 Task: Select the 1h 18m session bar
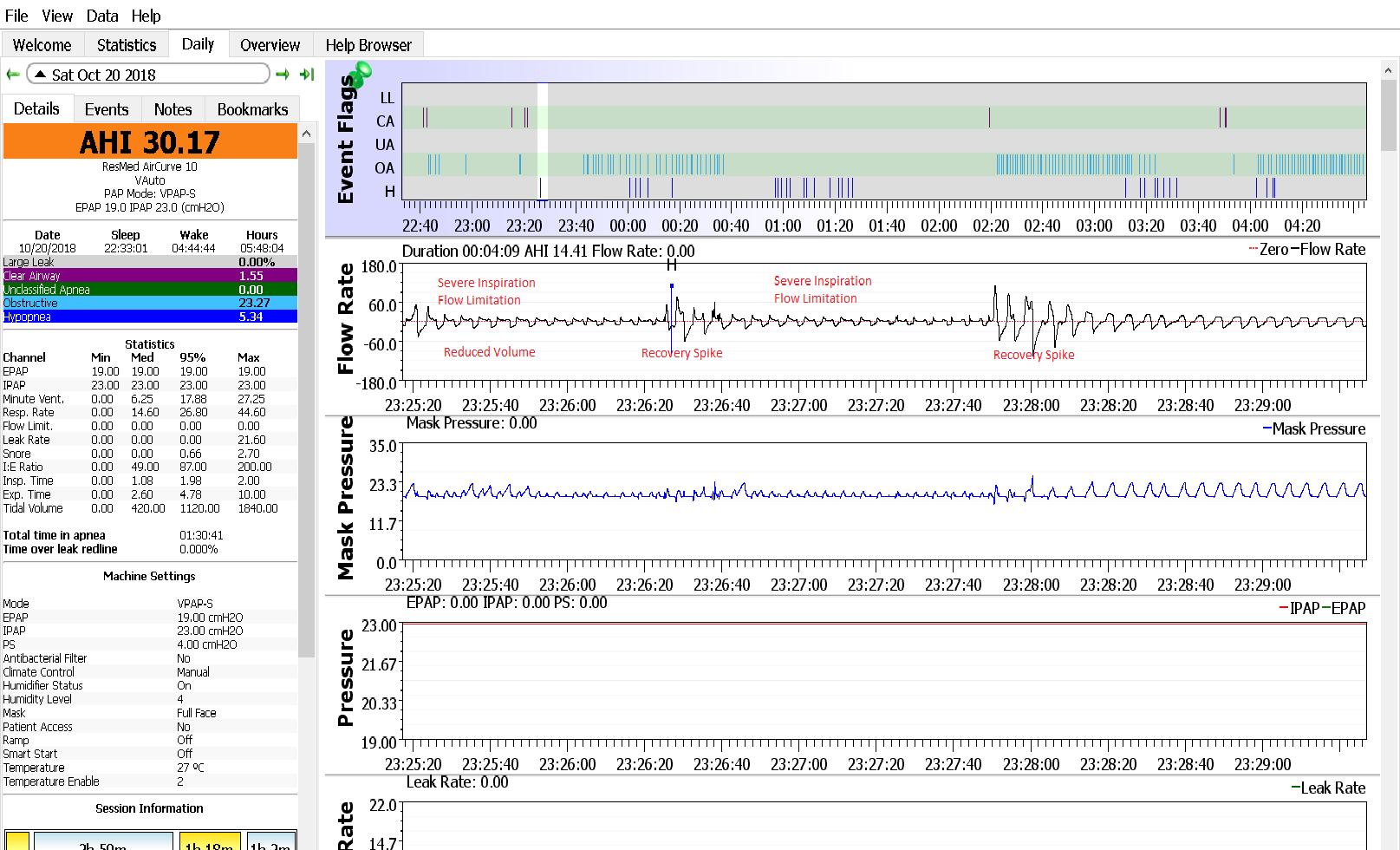point(209,841)
